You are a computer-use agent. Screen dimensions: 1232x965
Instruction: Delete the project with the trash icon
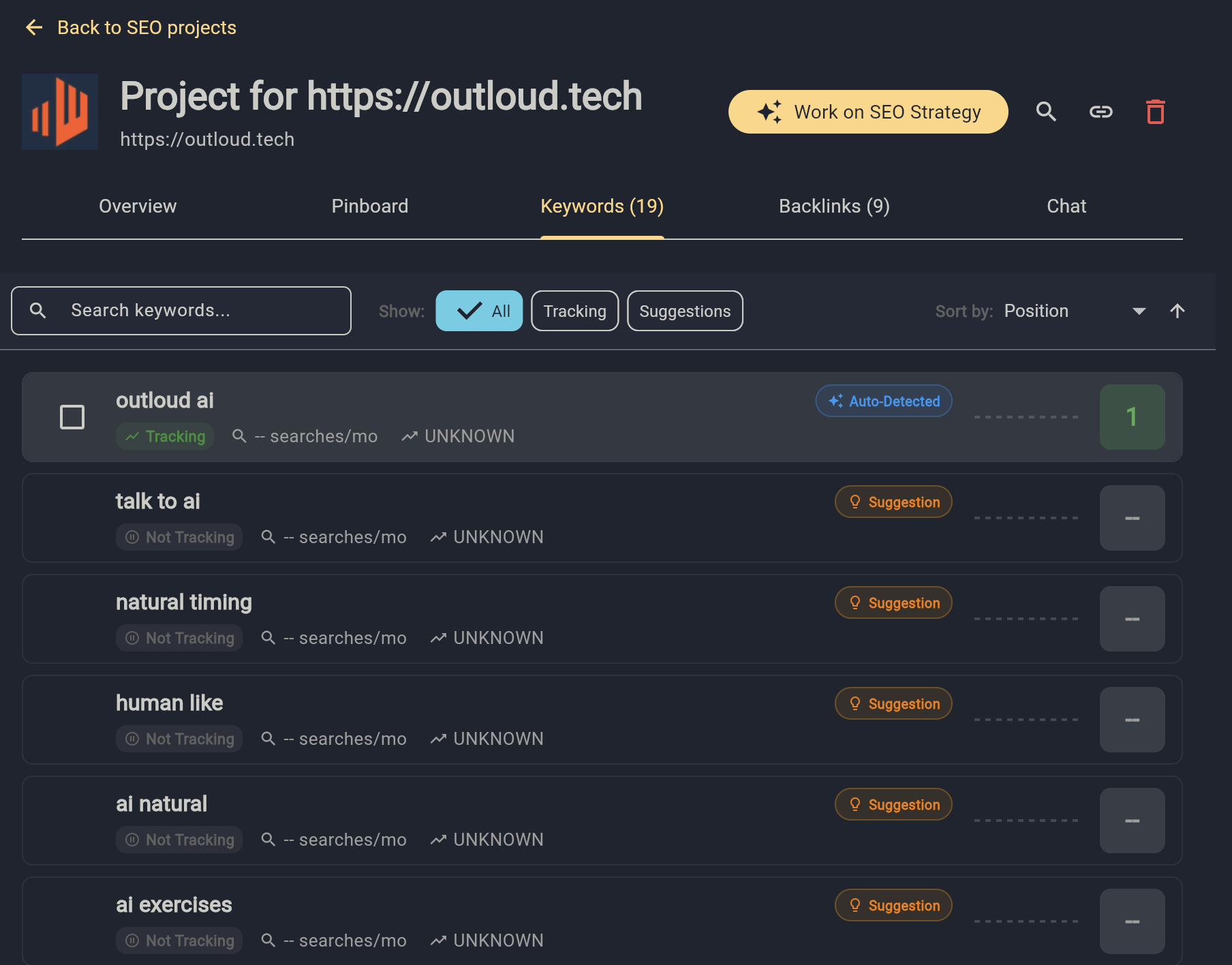tap(1155, 112)
